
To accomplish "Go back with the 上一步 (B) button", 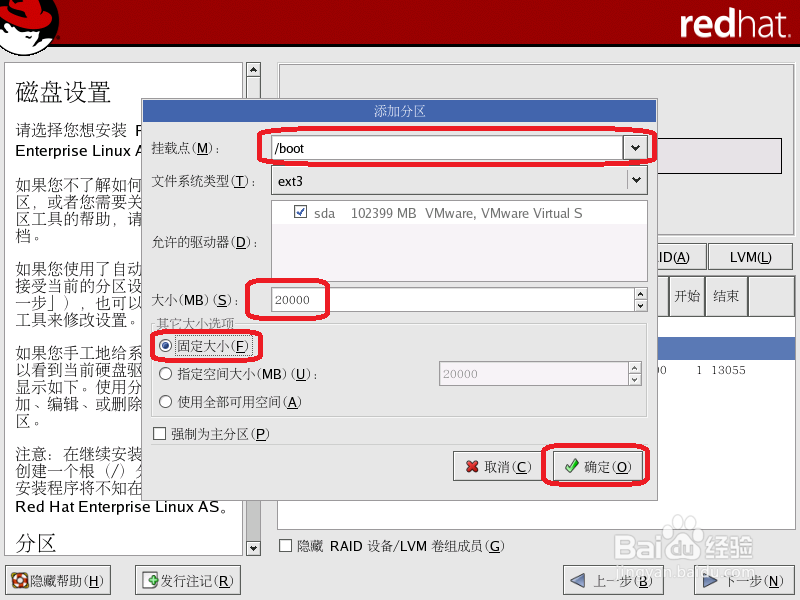I will tap(613, 581).
